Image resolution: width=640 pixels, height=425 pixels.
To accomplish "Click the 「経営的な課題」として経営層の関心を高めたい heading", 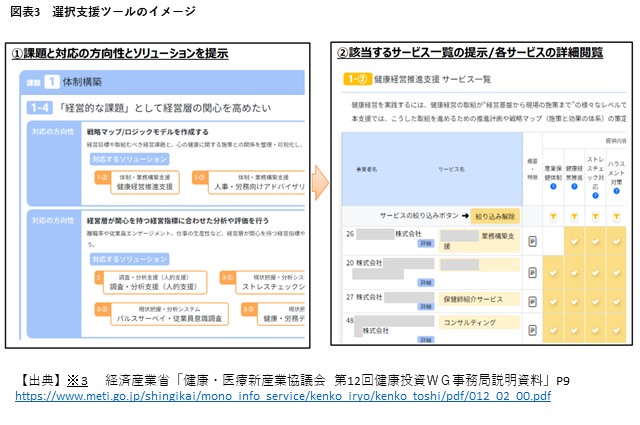I will tap(164, 108).
